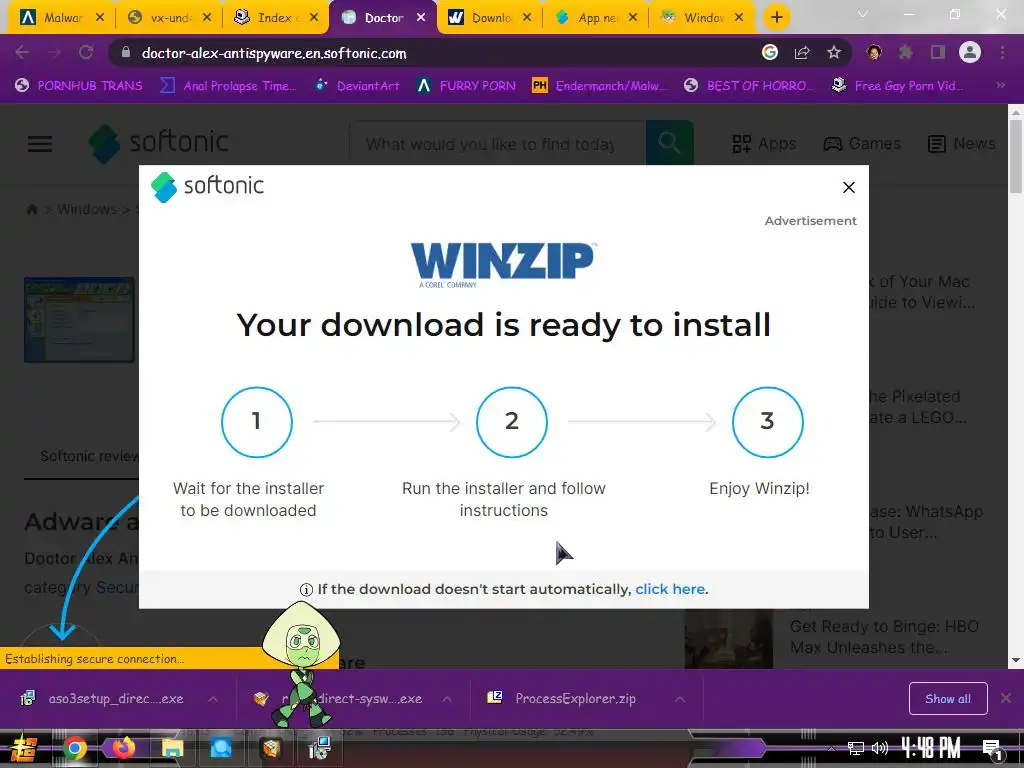Click the WinZip logo in the advertisement
This screenshot has width=1024, height=768.
(503, 264)
